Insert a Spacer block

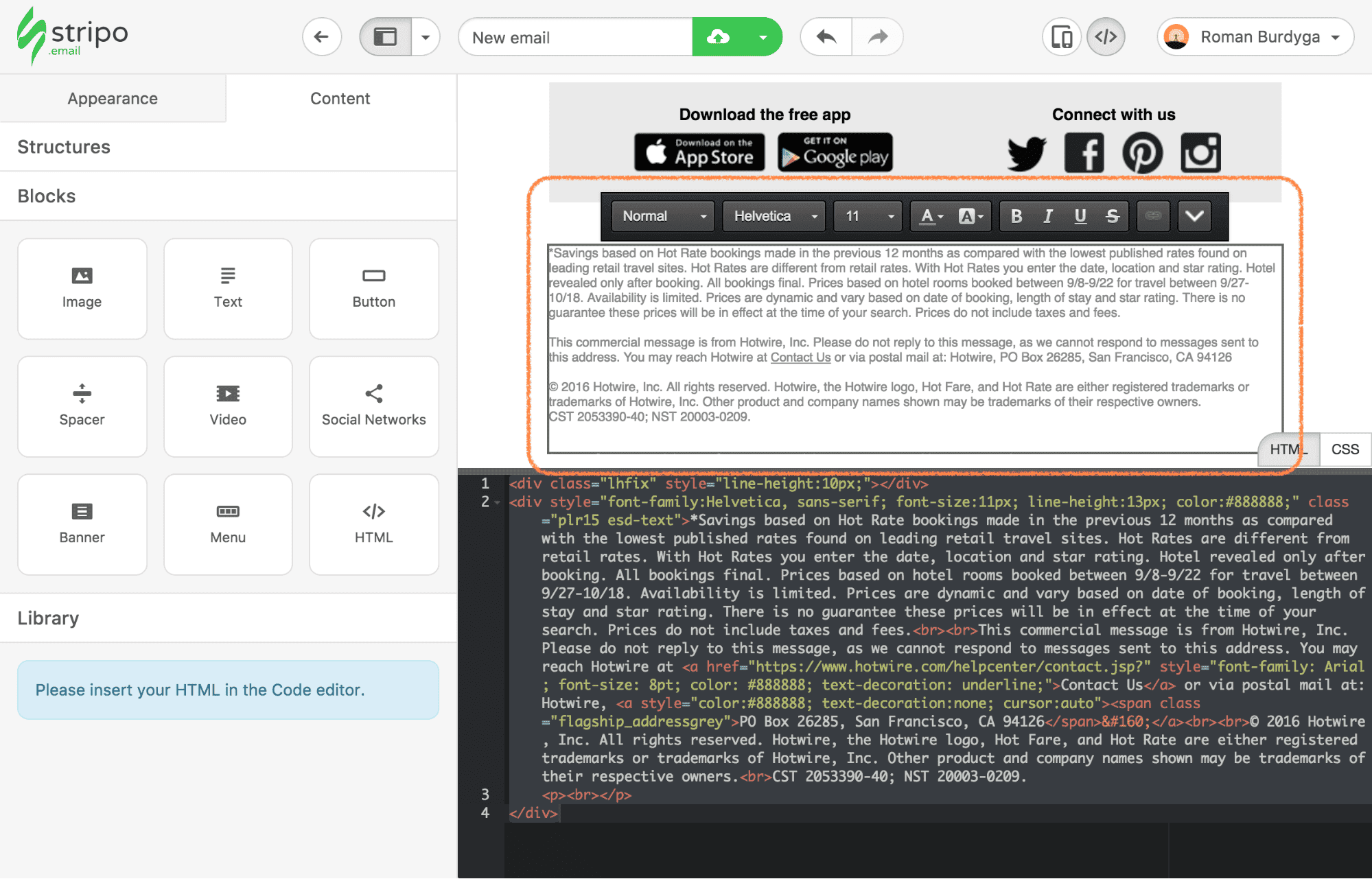point(82,406)
